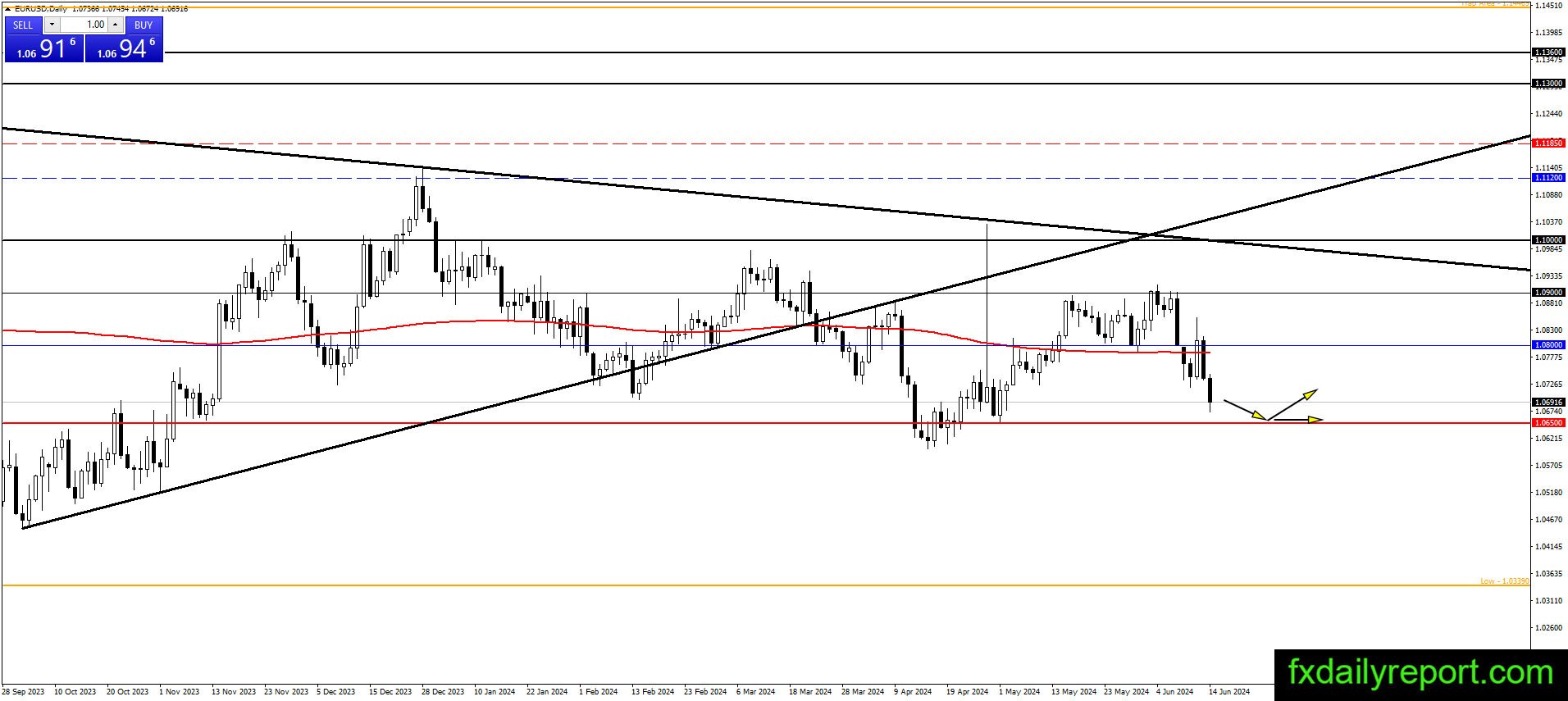This screenshot has height=701, width=1568.
Task: Select the horizontal yellow arrow annotation
Action: (1296, 420)
